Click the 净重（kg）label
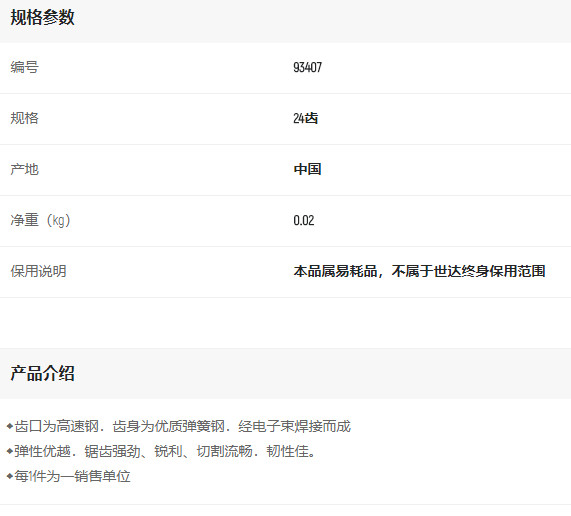The image size is (571, 516). [x=40, y=220]
